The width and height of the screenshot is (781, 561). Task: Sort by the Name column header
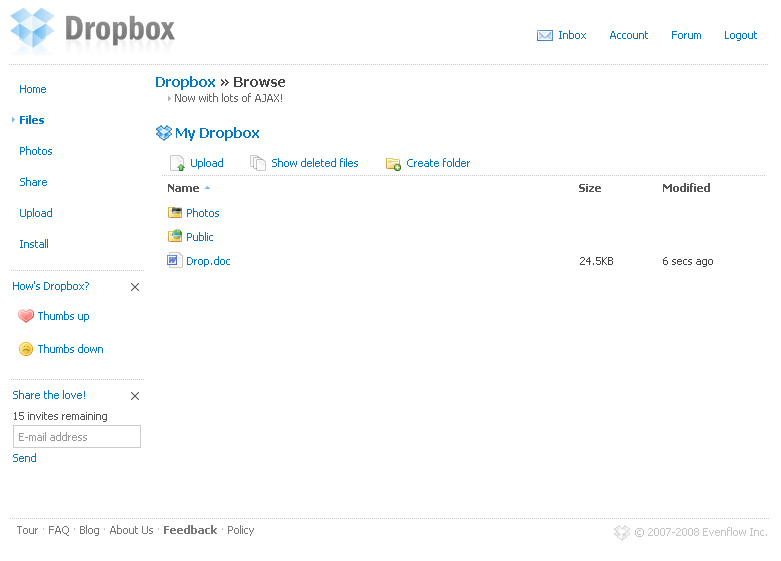(x=183, y=188)
